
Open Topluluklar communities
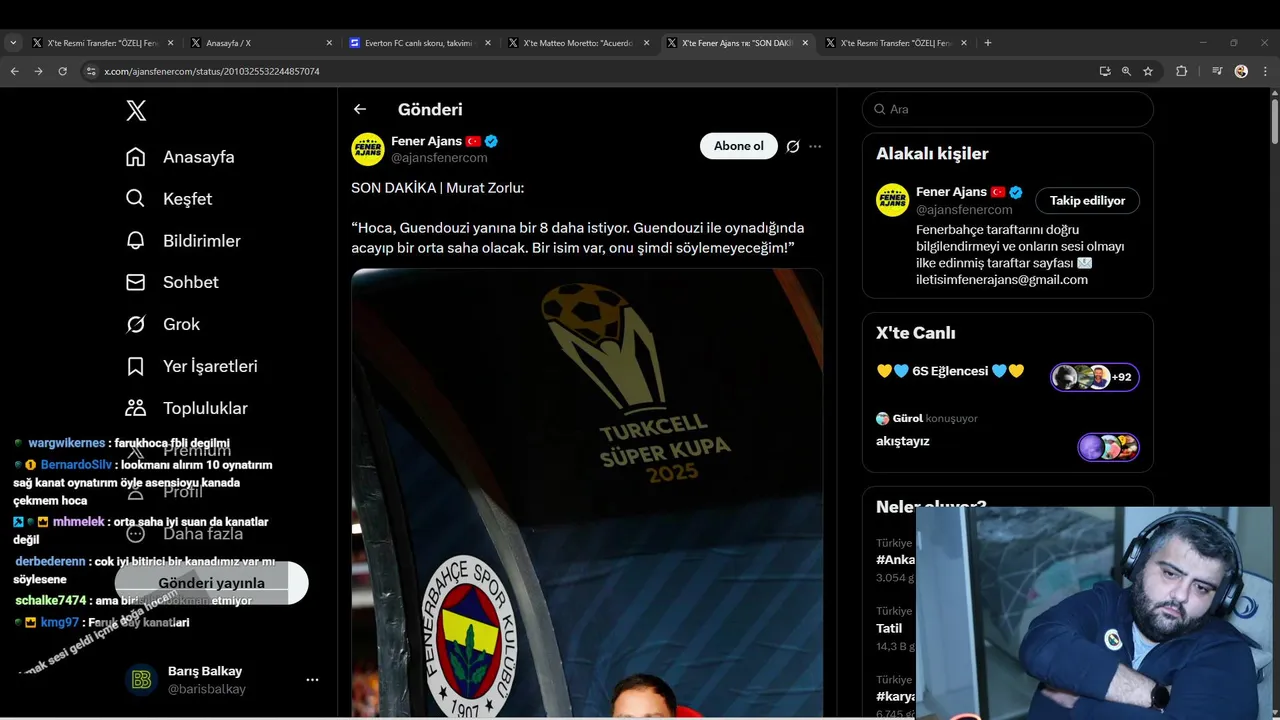coord(186,409)
